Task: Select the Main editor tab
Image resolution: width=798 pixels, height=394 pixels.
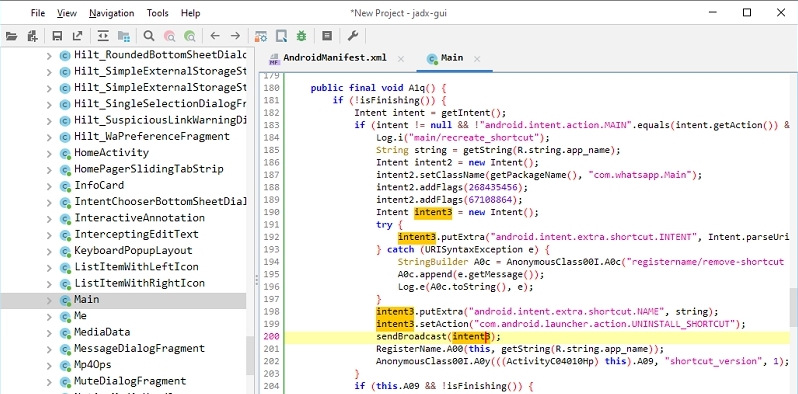Action: coord(452,58)
